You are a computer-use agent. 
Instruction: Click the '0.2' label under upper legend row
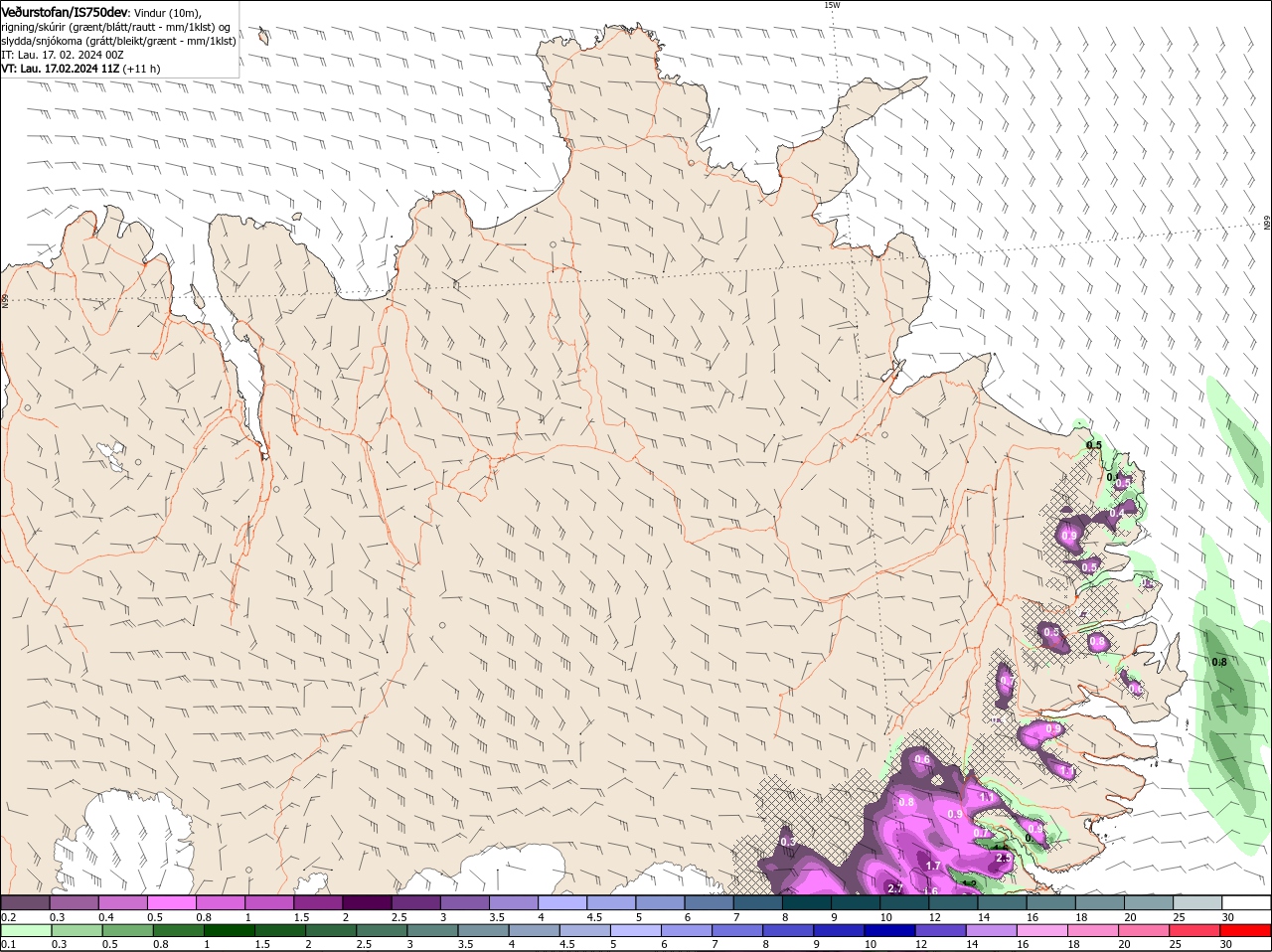tap(9, 917)
